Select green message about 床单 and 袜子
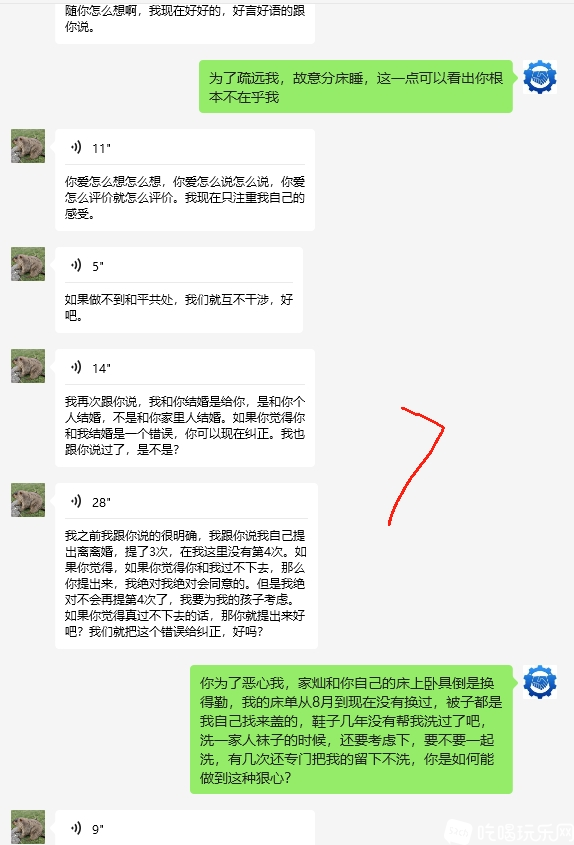The width and height of the screenshot is (574, 845). 351,730
